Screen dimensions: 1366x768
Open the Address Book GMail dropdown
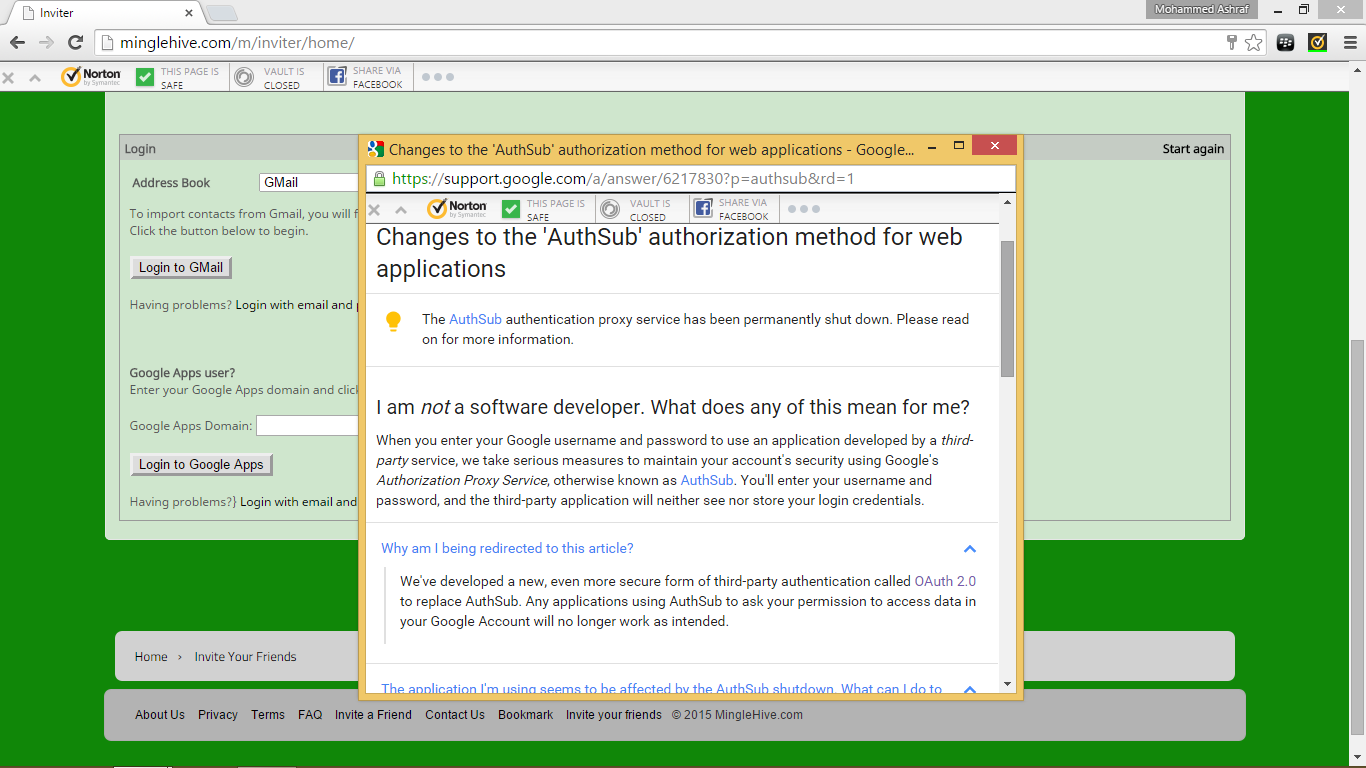tap(308, 183)
